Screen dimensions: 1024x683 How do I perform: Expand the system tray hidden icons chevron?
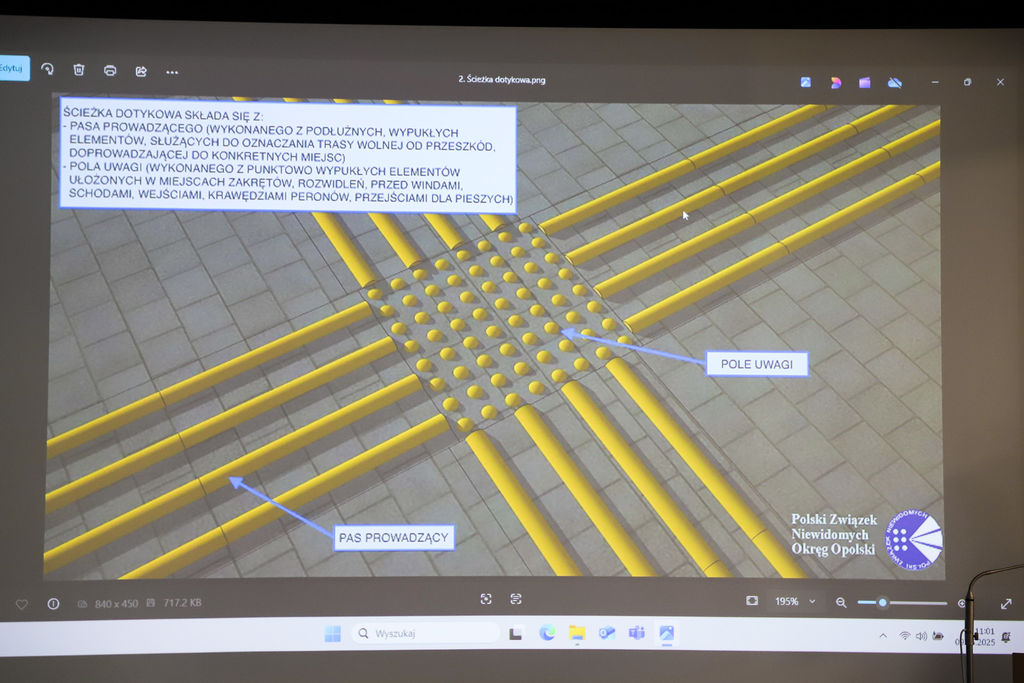(883, 636)
